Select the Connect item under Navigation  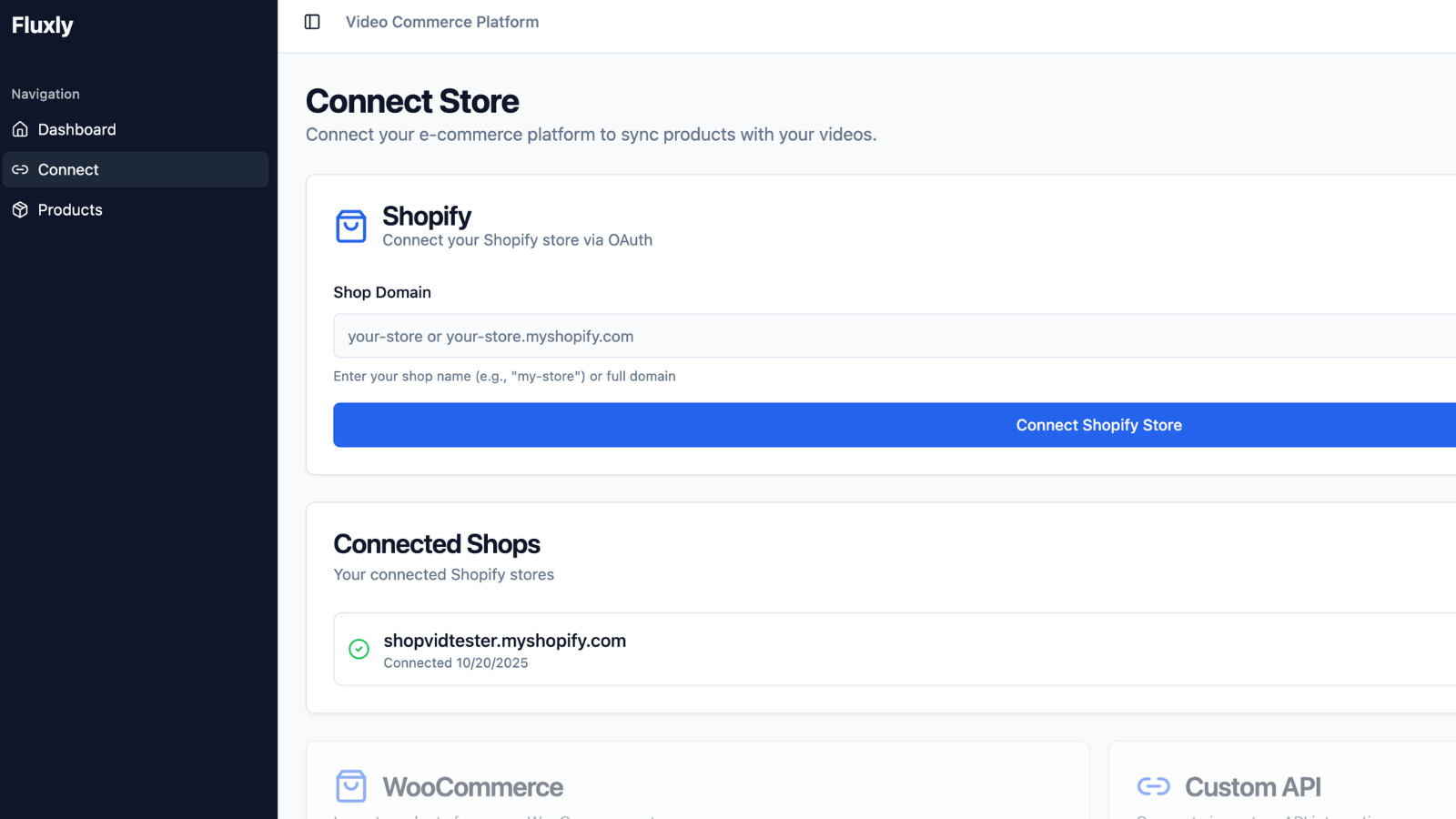point(68,169)
